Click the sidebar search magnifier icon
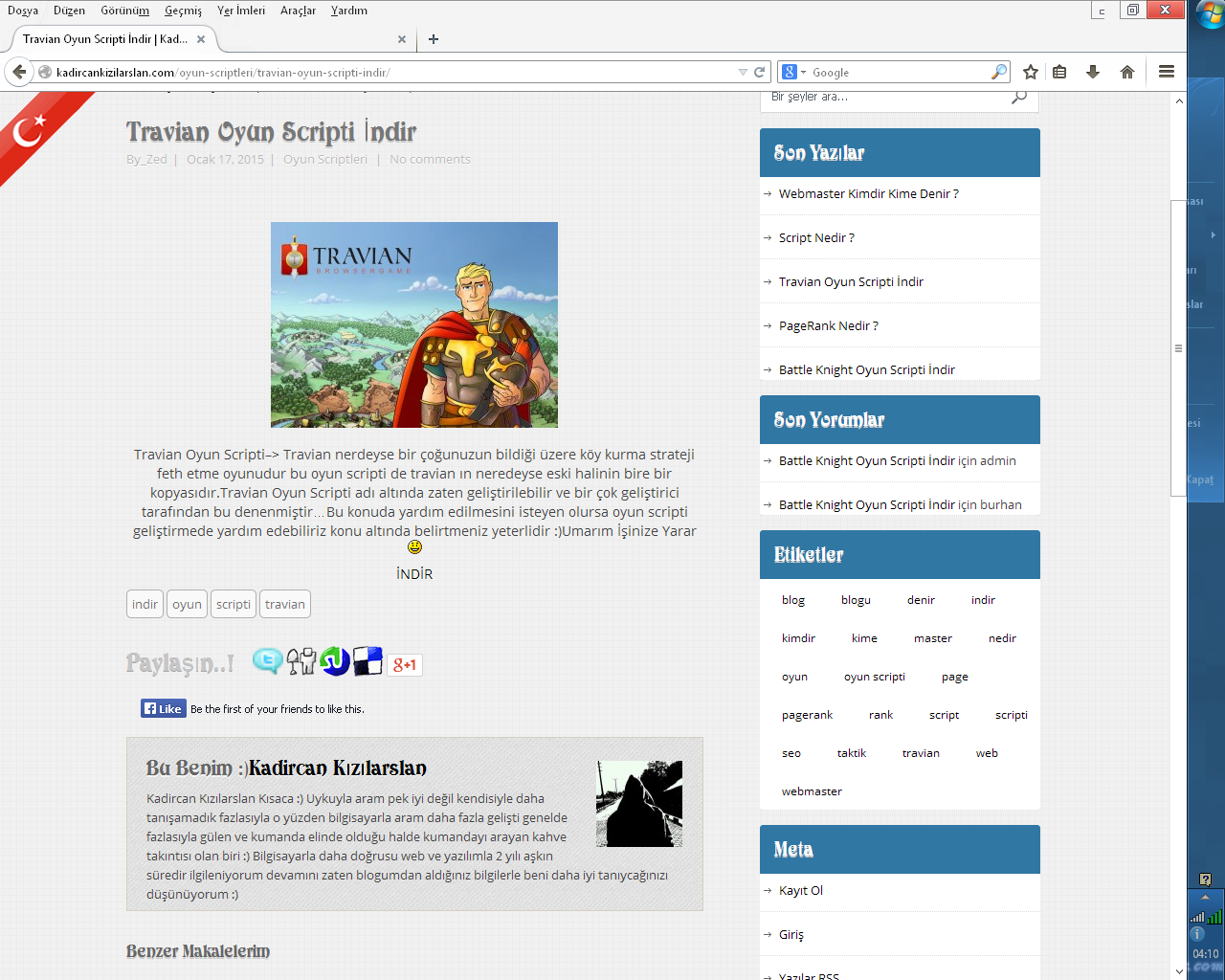This screenshot has width=1225, height=980. (x=1019, y=97)
